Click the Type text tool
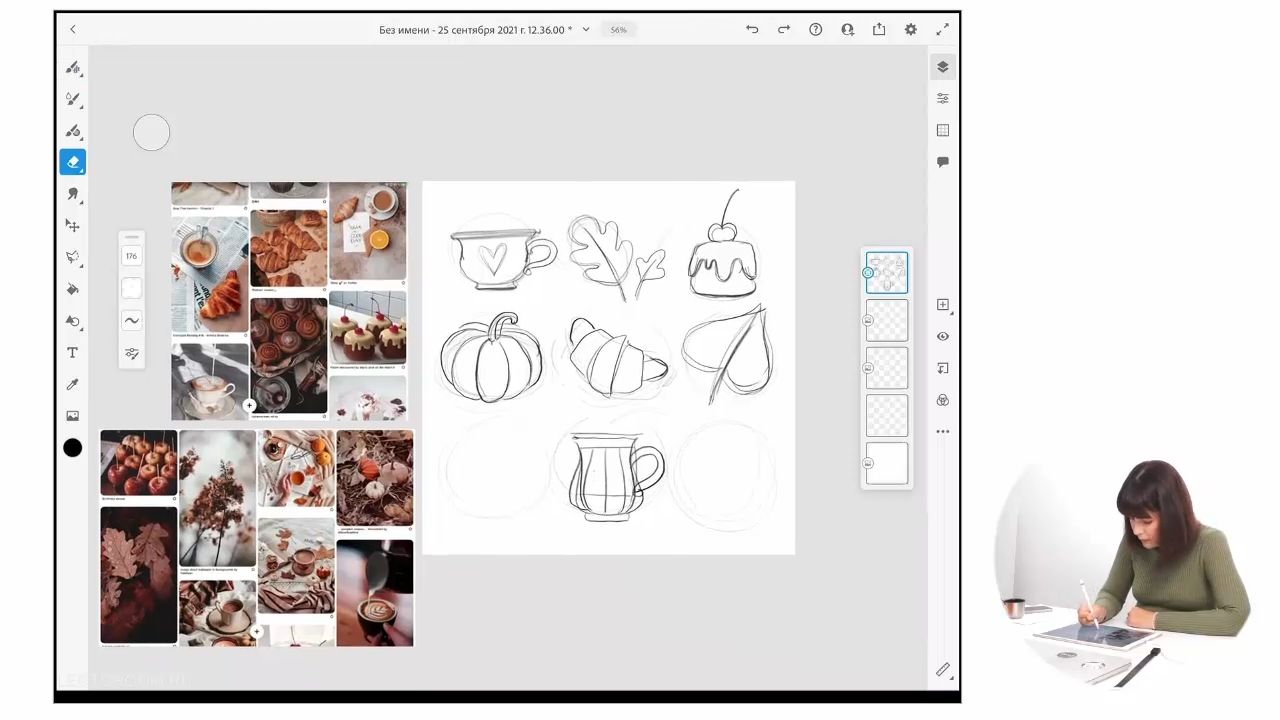Screen dimensions: 1280x720 pos(73,353)
